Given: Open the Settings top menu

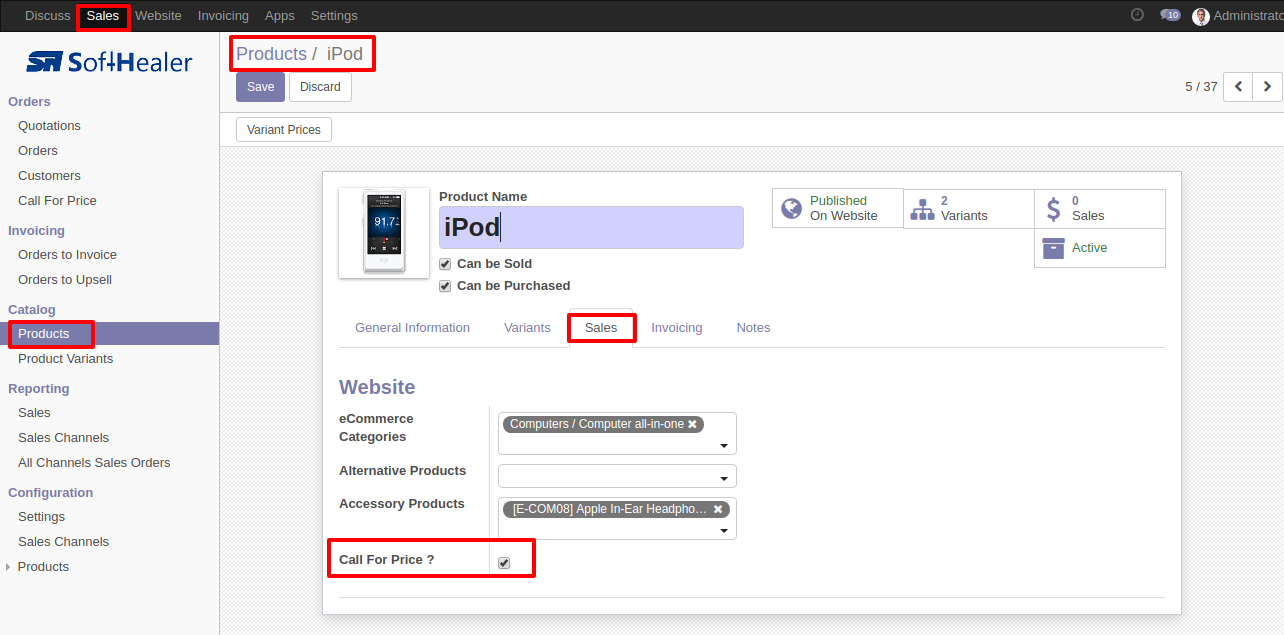Looking at the screenshot, I should click(x=334, y=15).
